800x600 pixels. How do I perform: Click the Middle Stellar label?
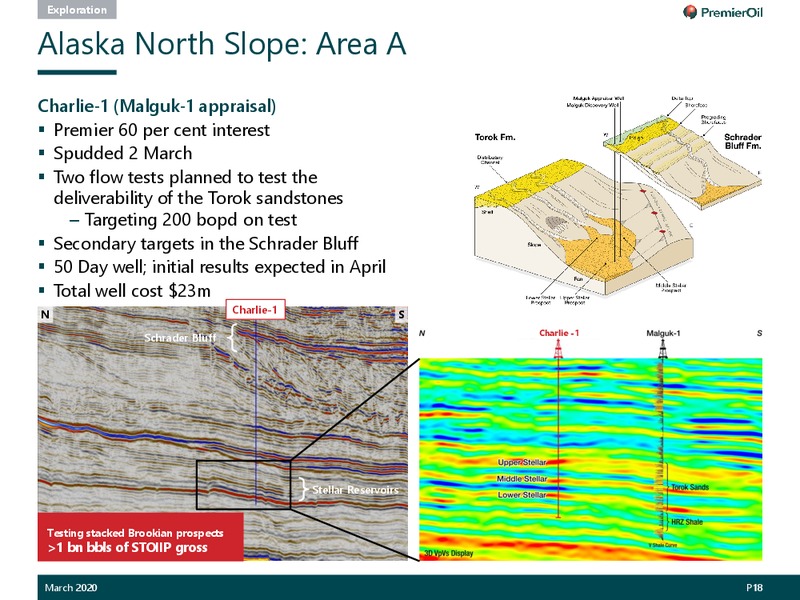(522, 479)
